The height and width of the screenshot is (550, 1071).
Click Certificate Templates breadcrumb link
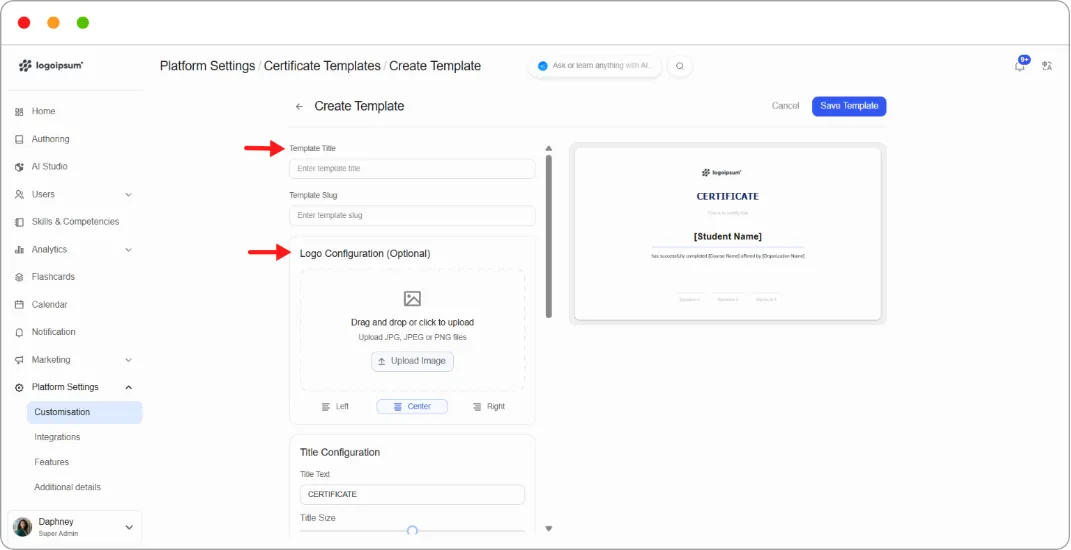click(322, 66)
